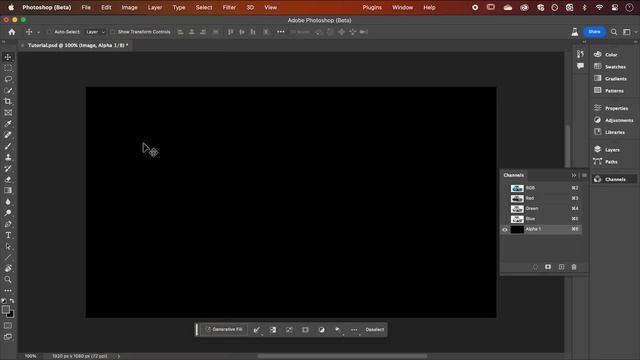Image resolution: width=640 pixels, height=360 pixels.
Task: Select the Spot Healing Brush tool
Action: point(8,135)
